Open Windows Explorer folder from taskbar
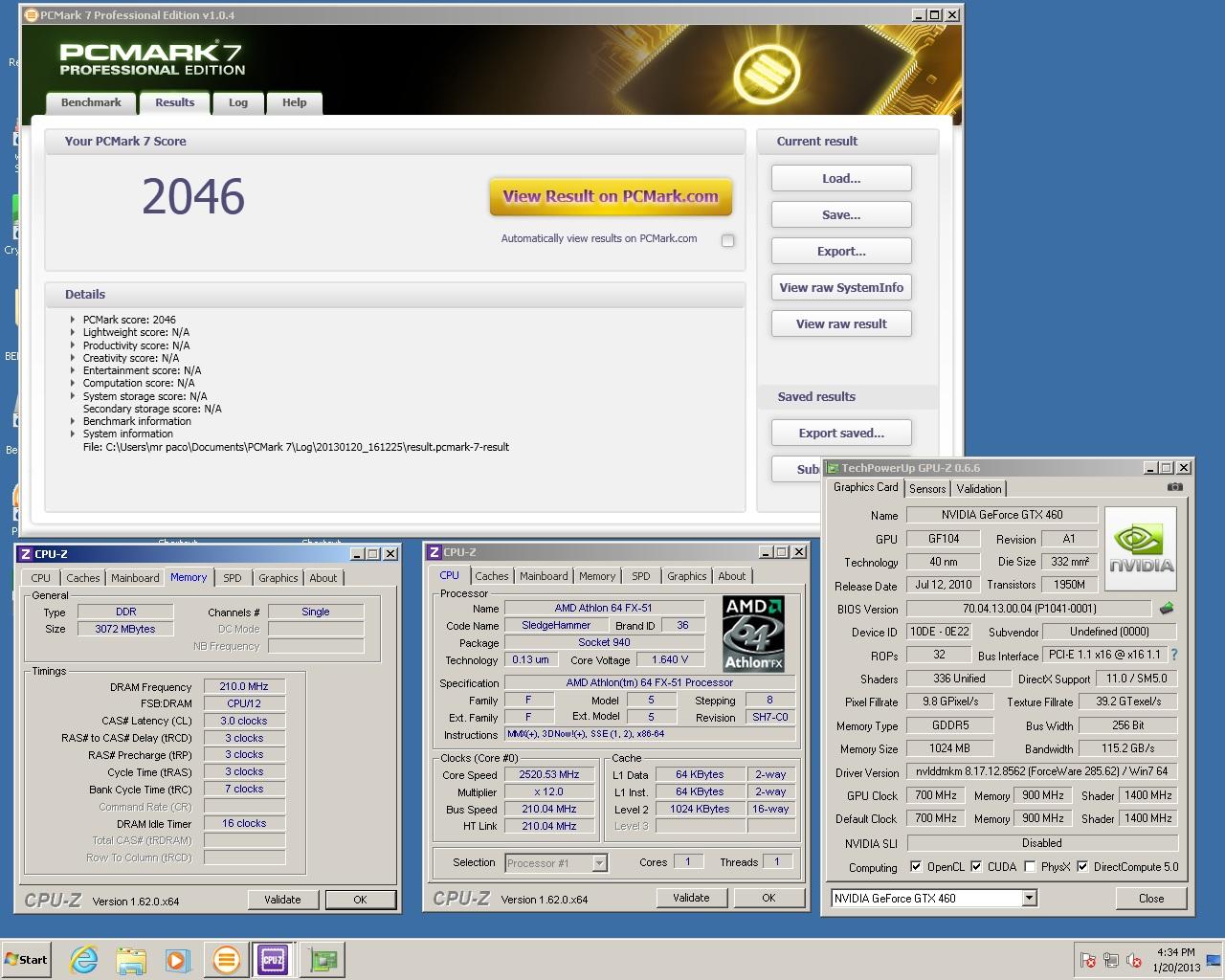The image size is (1225, 980). 131,959
